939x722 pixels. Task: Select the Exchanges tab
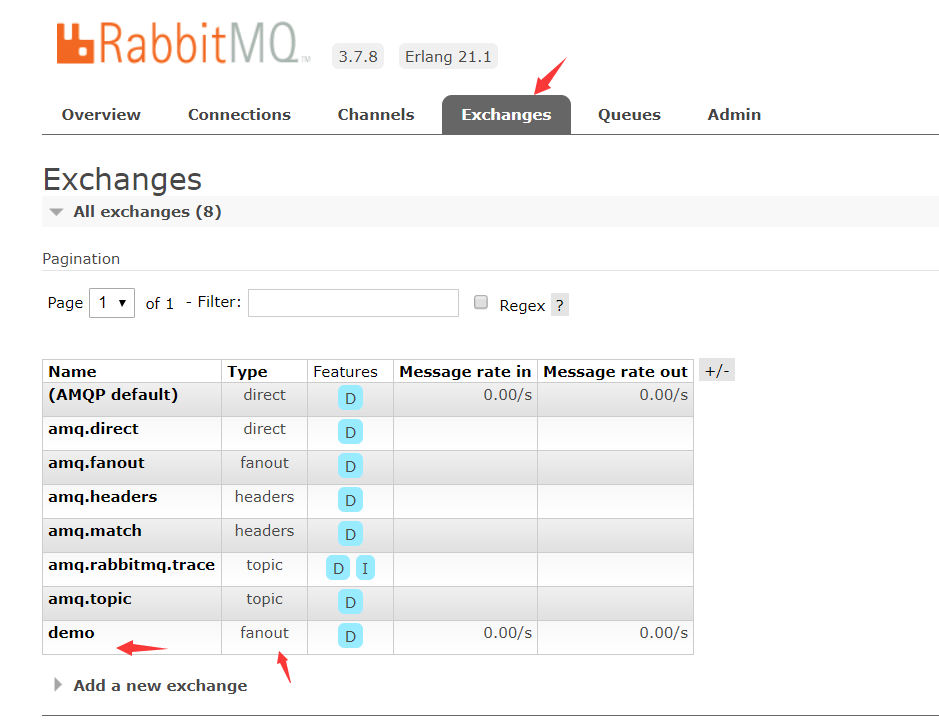click(507, 115)
